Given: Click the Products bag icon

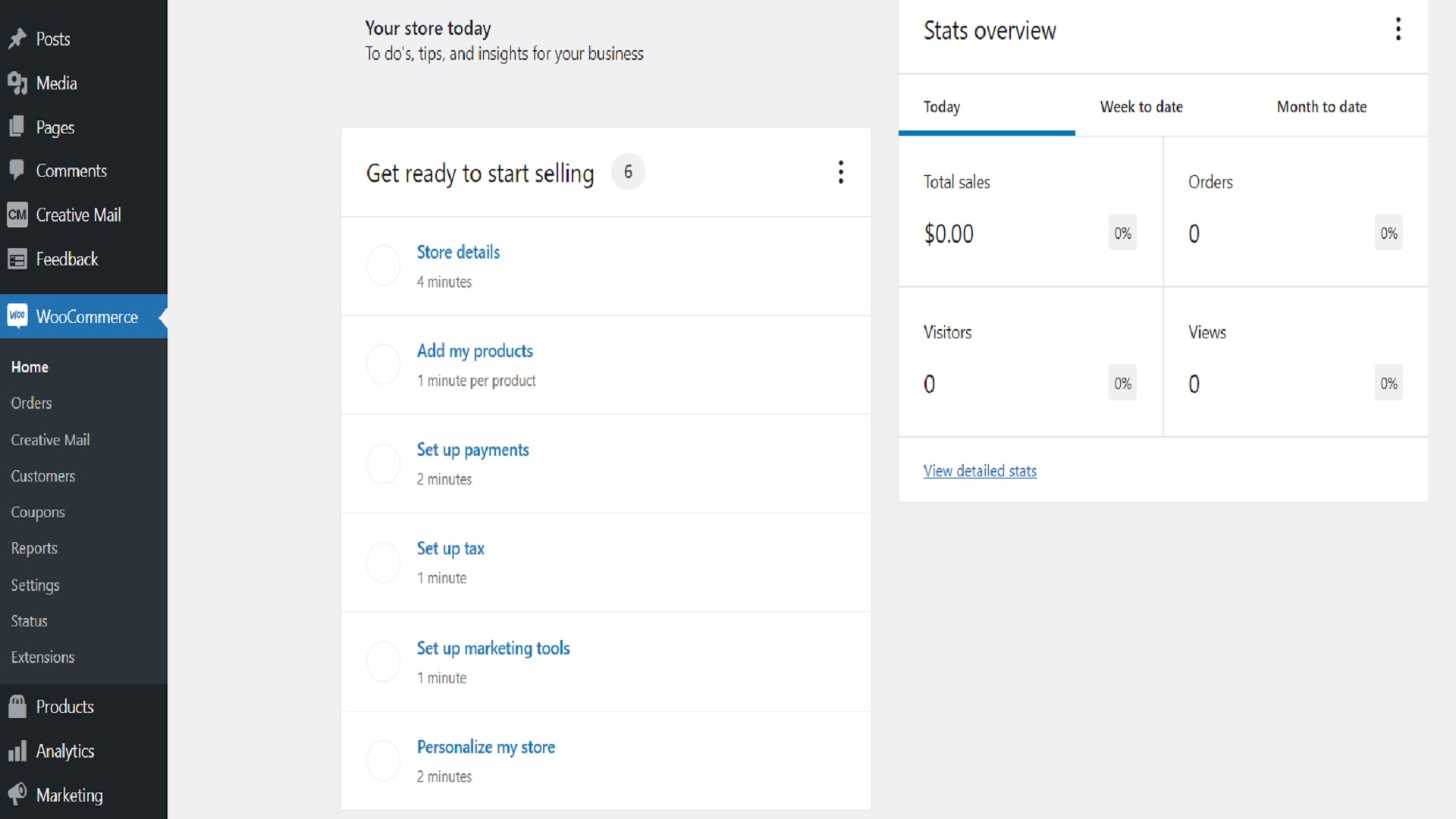Looking at the screenshot, I should 17,707.
